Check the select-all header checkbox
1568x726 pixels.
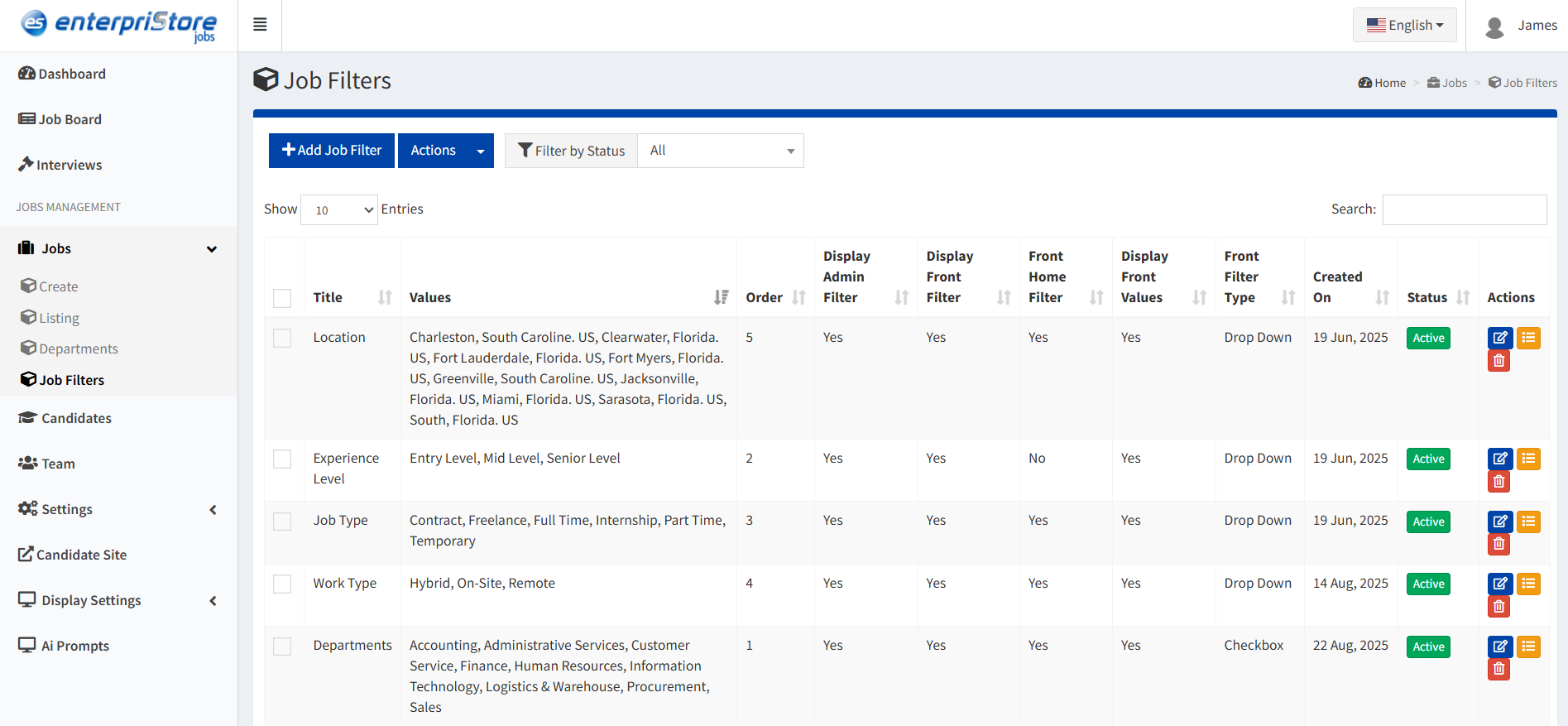(282, 298)
